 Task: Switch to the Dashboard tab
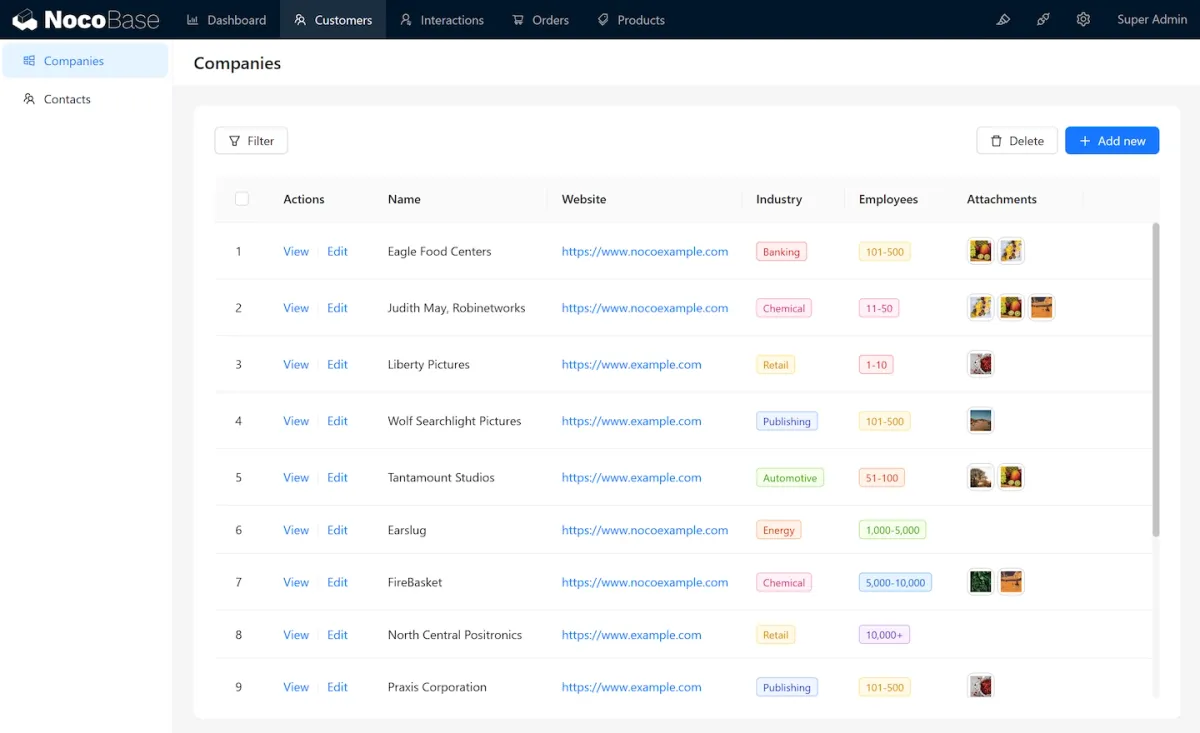tap(227, 20)
